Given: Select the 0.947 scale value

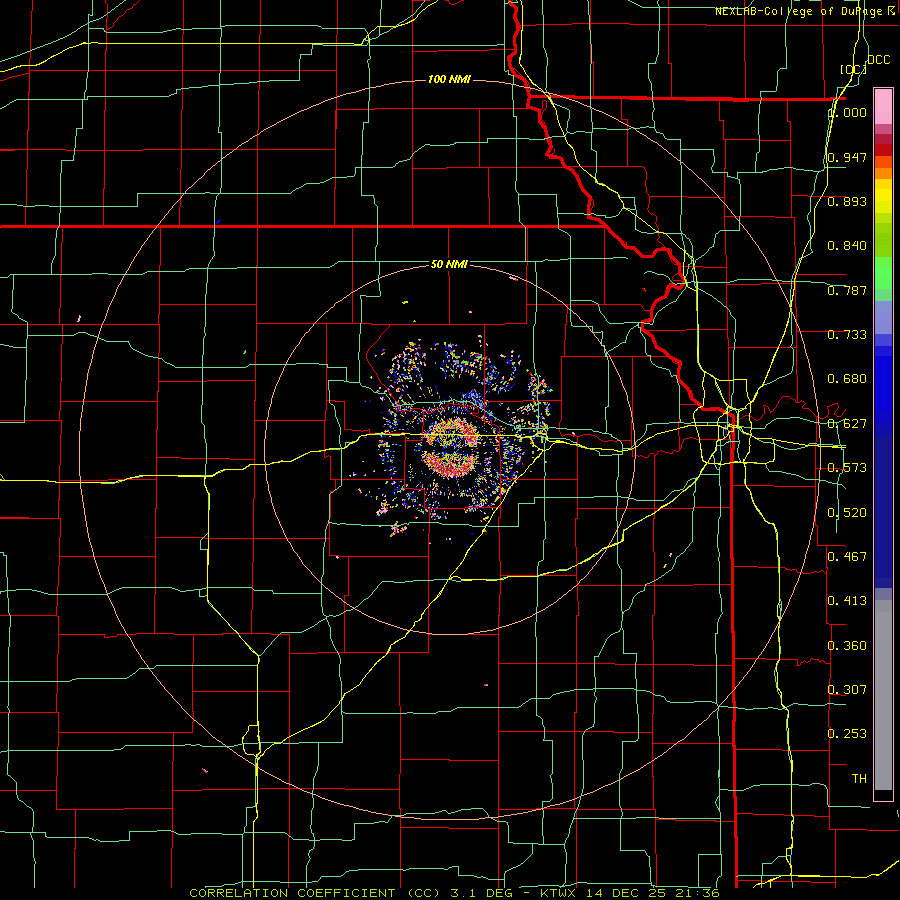Looking at the screenshot, I should [847, 157].
